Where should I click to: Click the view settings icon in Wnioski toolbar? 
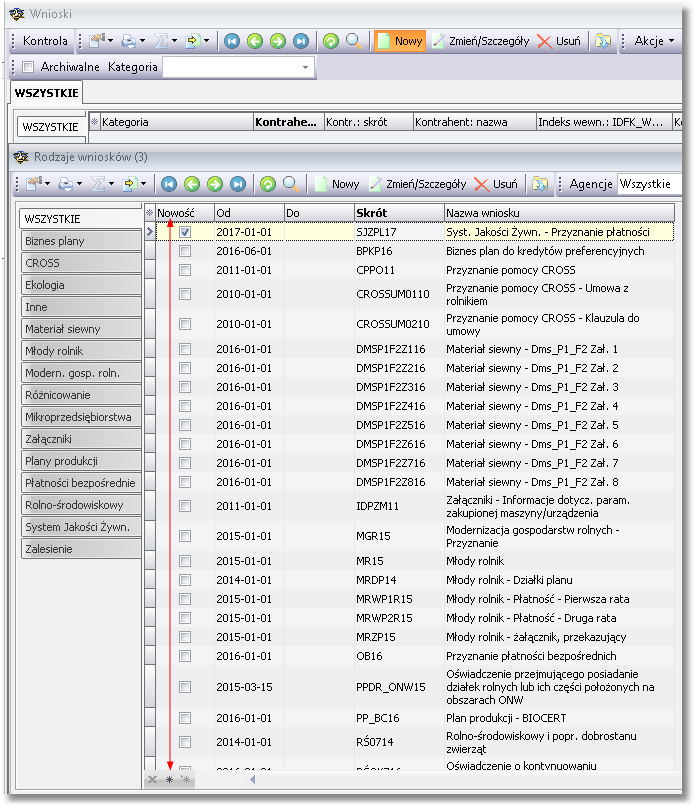click(96, 41)
